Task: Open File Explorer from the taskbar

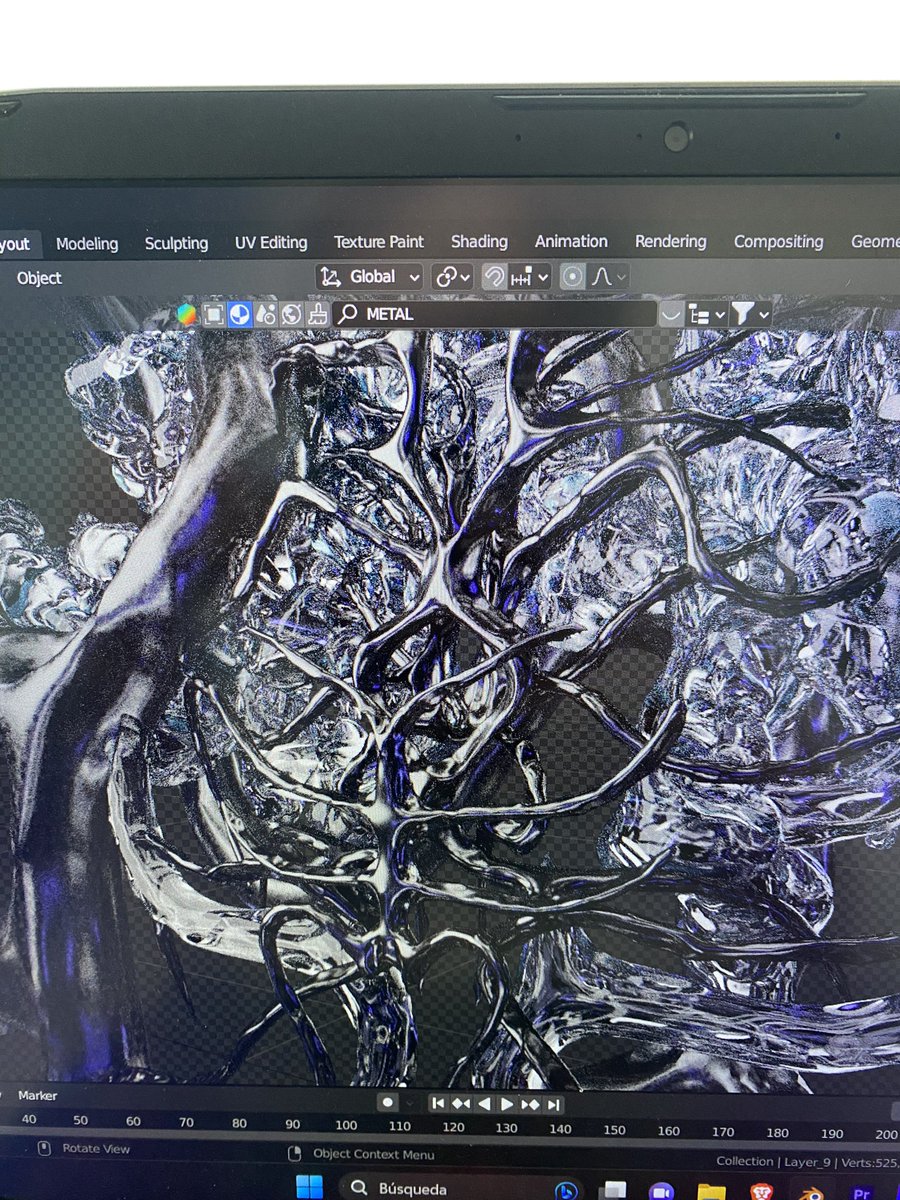Action: click(x=711, y=1191)
